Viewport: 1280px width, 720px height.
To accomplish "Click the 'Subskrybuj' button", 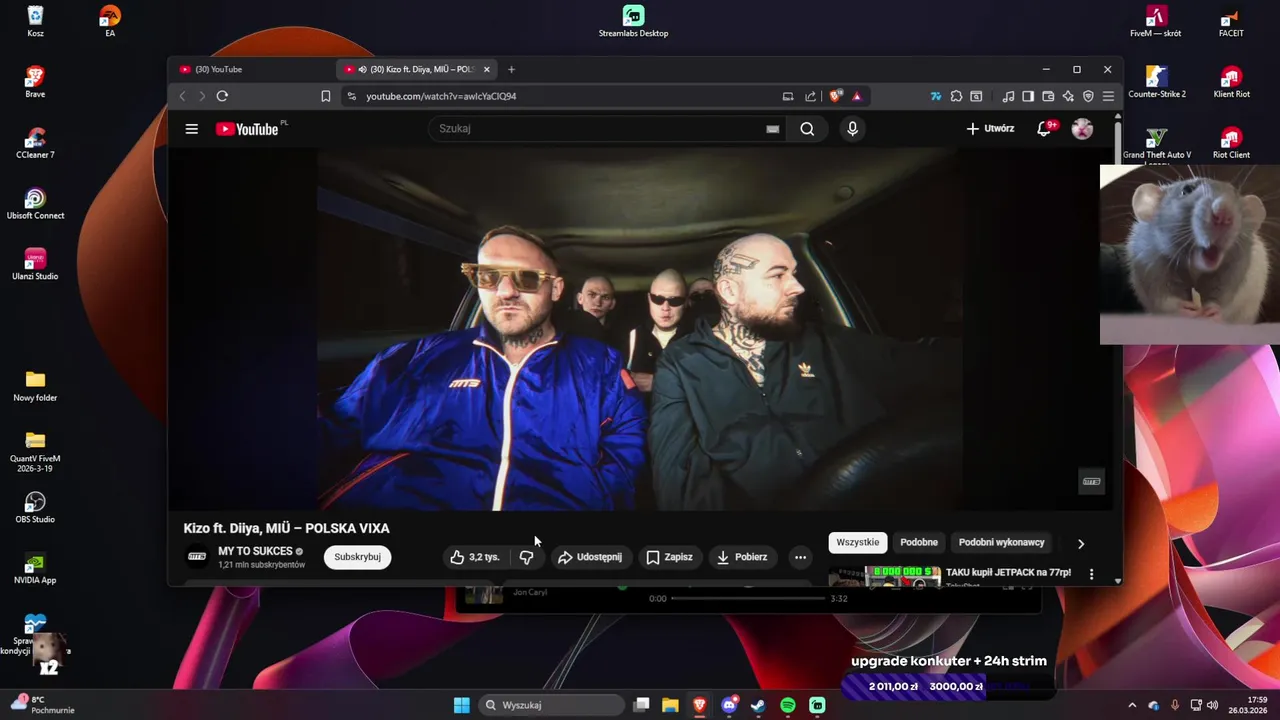I will click(357, 557).
